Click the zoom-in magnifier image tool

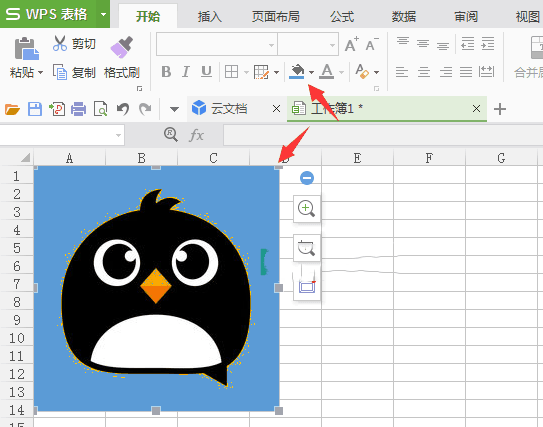coord(307,209)
